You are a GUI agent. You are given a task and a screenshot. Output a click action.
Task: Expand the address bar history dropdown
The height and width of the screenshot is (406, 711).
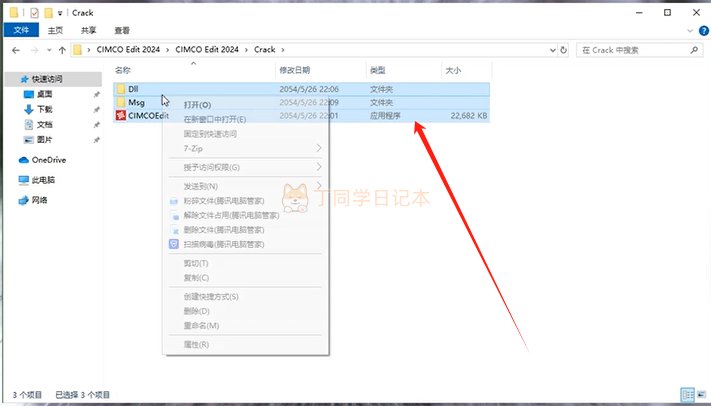tap(553, 50)
